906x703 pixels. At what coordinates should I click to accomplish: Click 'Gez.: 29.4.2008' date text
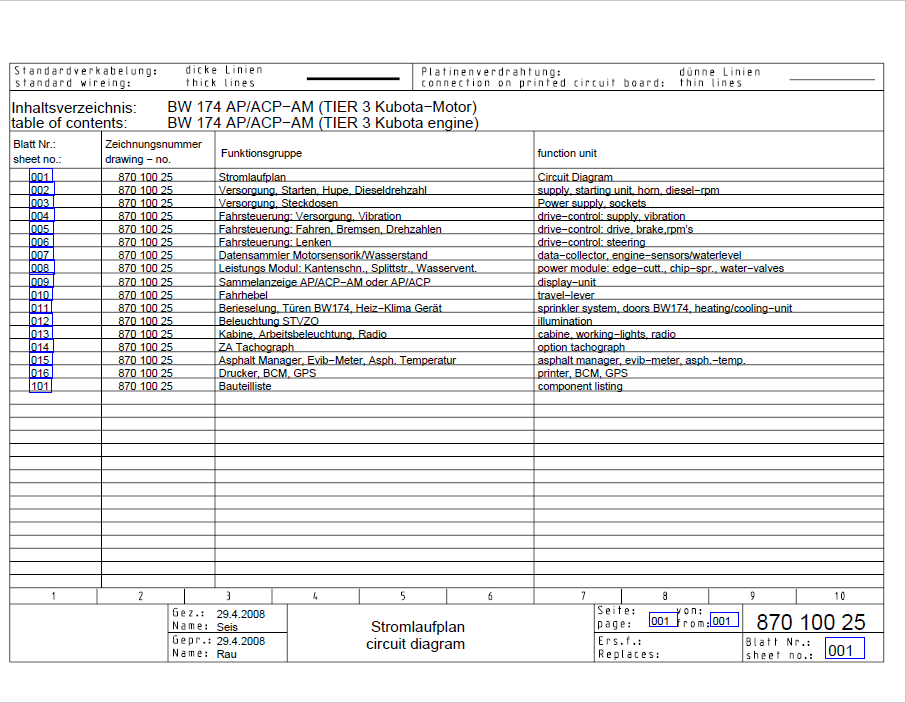coord(218,613)
